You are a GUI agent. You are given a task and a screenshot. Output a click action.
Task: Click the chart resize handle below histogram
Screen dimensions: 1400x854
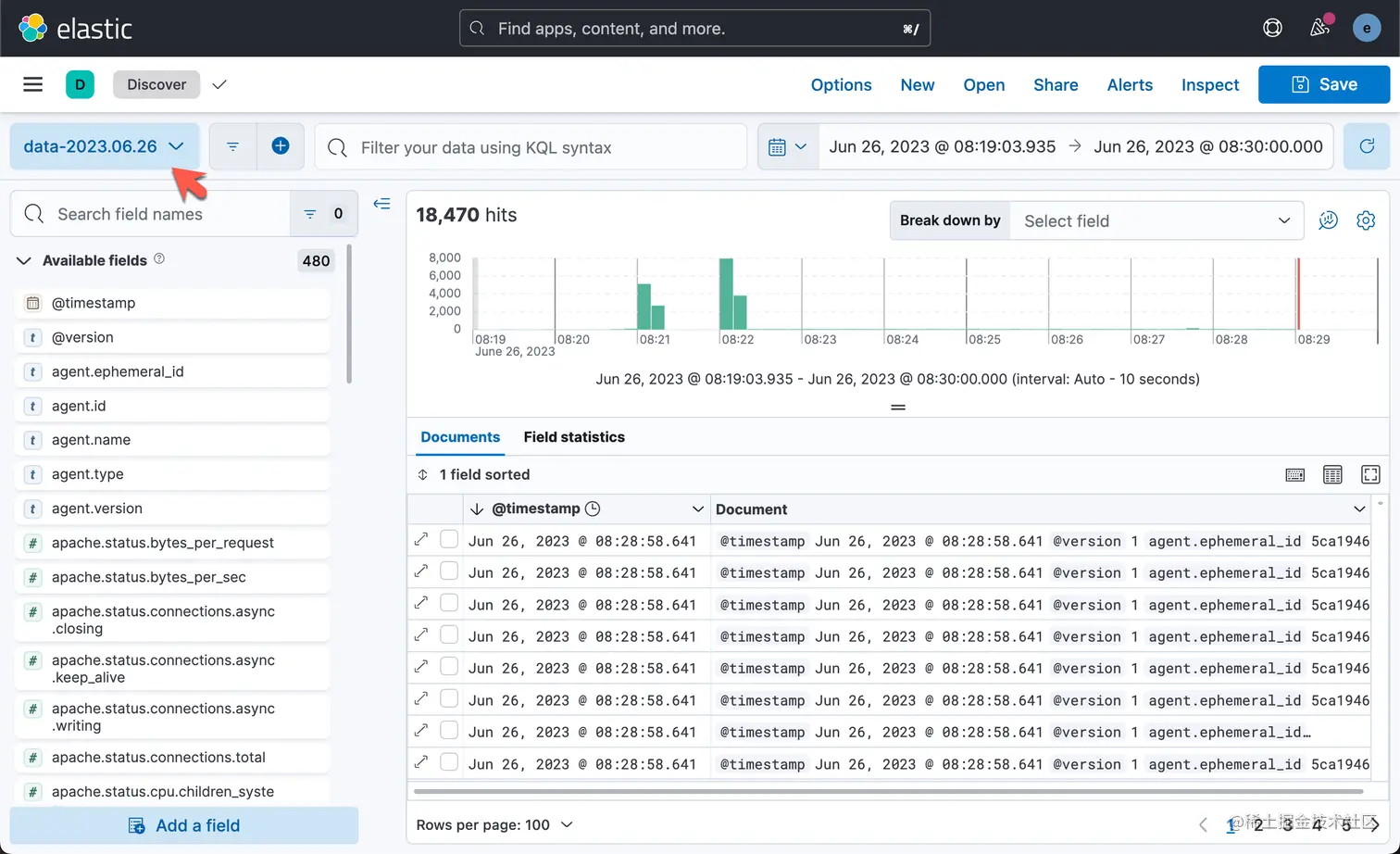coord(897,408)
